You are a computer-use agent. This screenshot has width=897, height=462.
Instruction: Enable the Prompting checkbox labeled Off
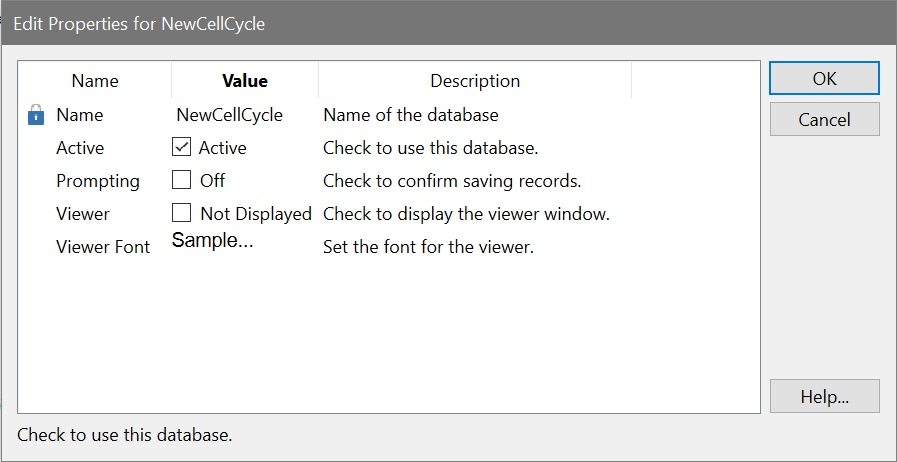coord(181,181)
